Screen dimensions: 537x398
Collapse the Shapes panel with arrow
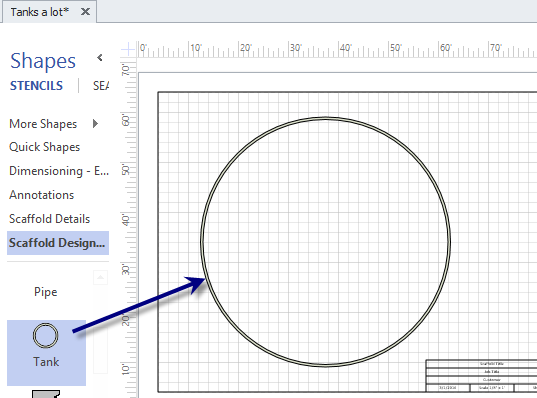[100, 58]
